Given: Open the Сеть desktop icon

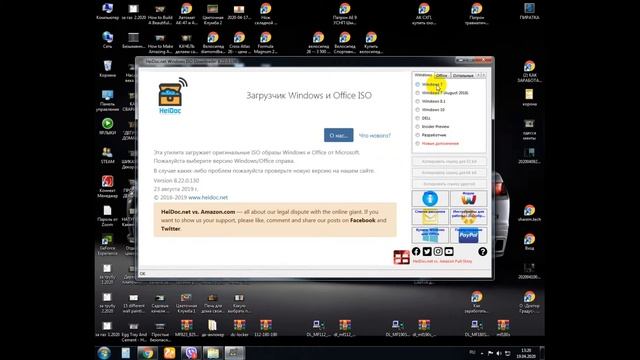Looking at the screenshot, I should (x=107, y=40).
